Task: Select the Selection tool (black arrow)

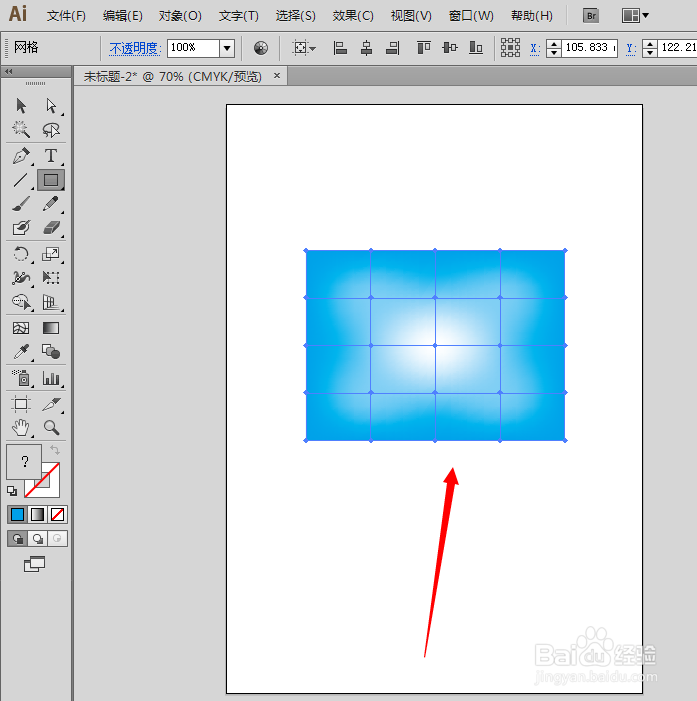Action: [x=21, y=106]
